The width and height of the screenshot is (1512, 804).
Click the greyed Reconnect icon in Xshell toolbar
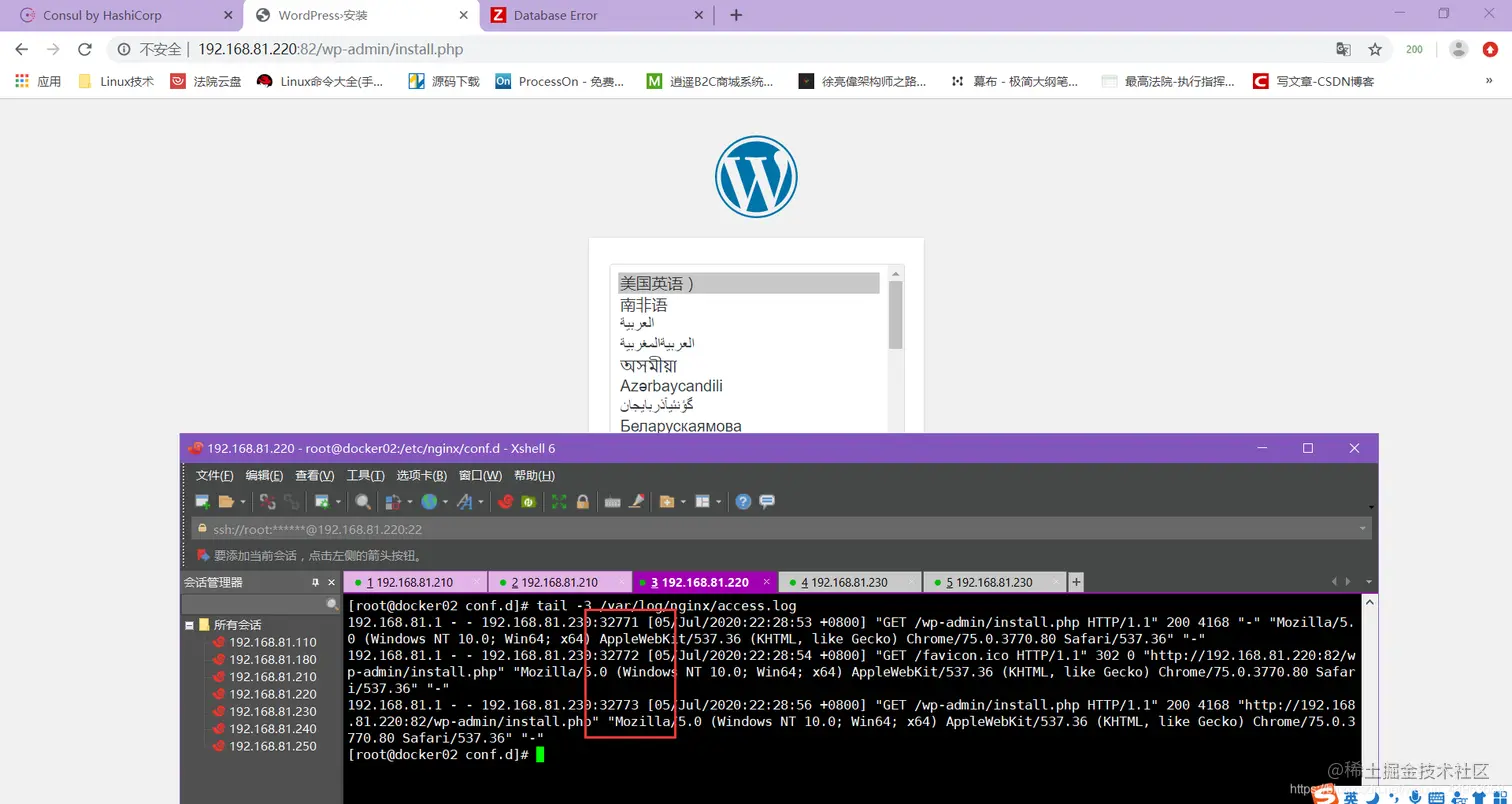point(291,502)
